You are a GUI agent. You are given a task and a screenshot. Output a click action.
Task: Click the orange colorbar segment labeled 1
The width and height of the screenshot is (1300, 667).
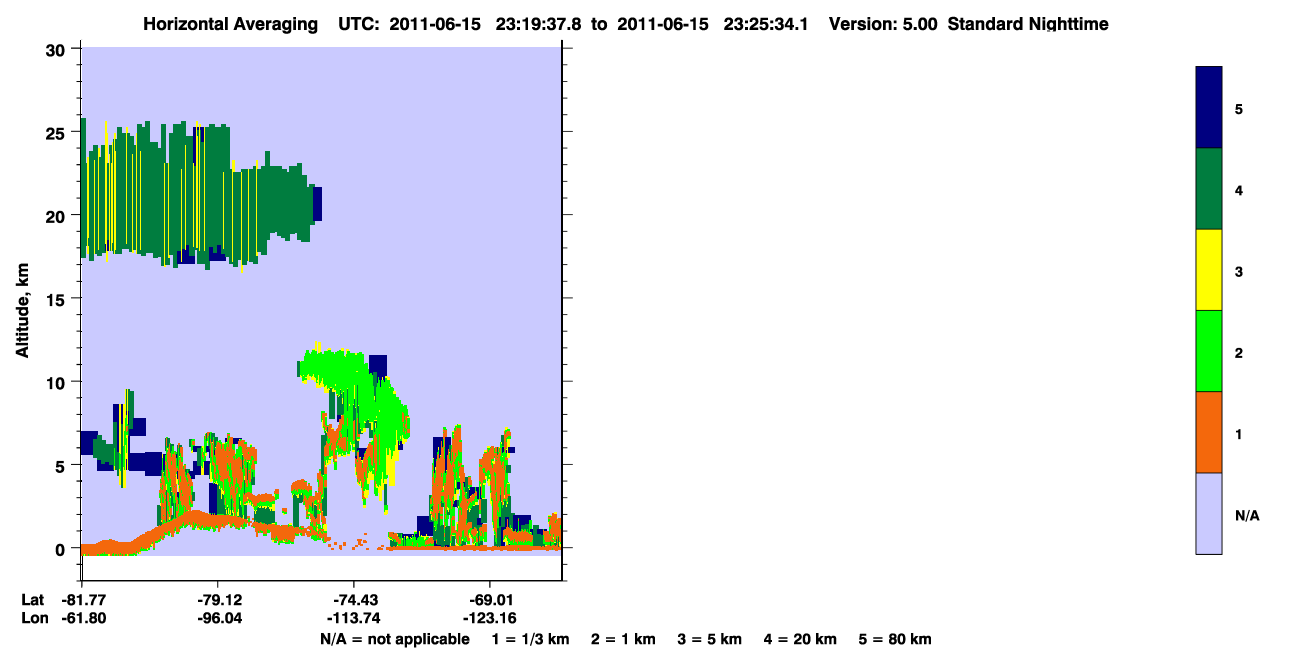(x=1209, y=432)
